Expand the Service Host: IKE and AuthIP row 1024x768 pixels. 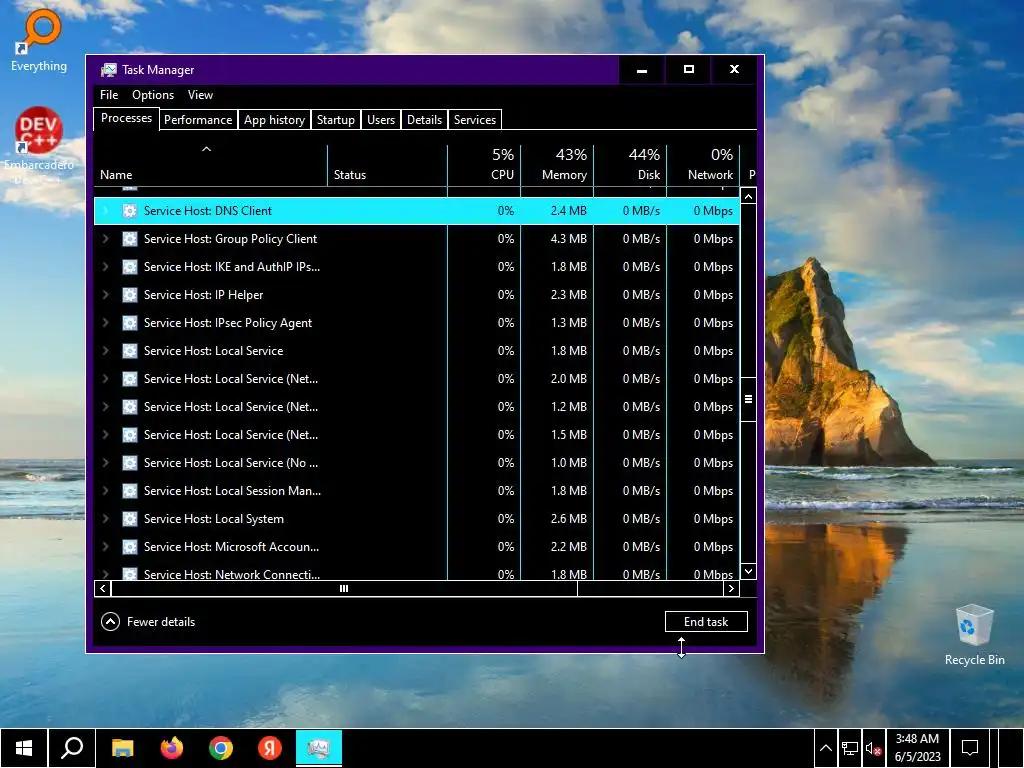(105, 267)
